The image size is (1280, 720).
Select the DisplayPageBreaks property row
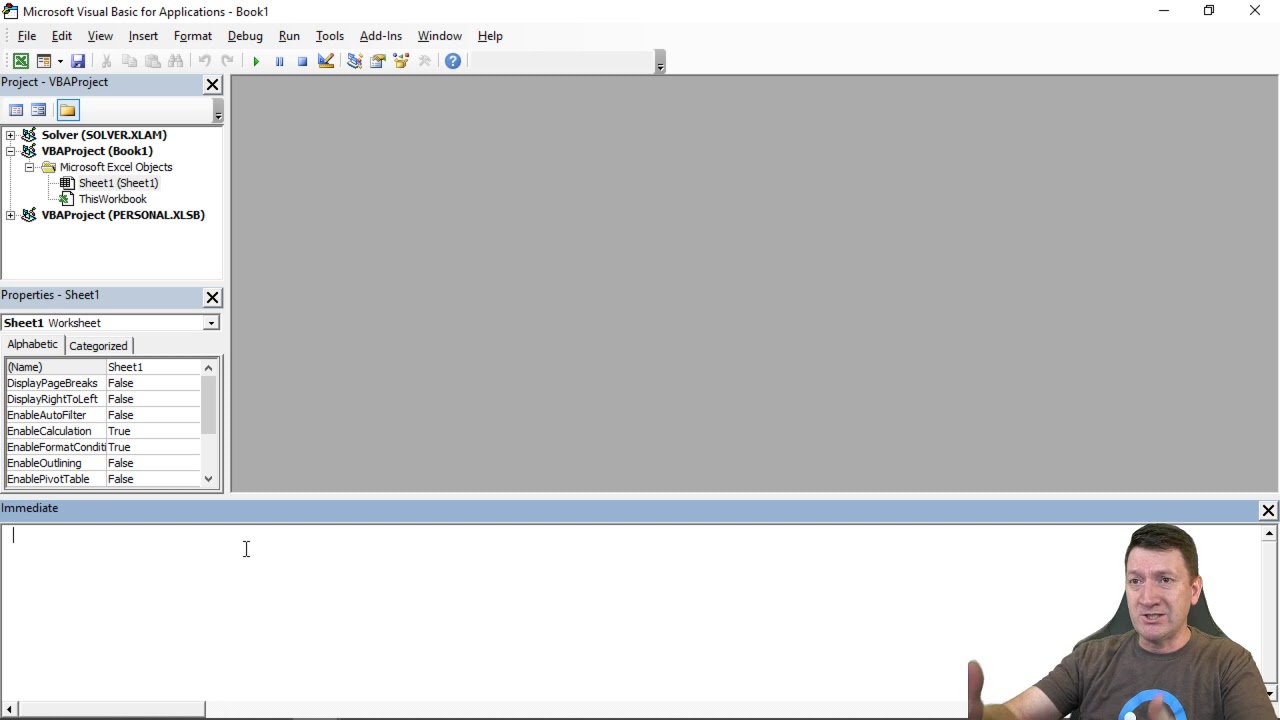104,383
